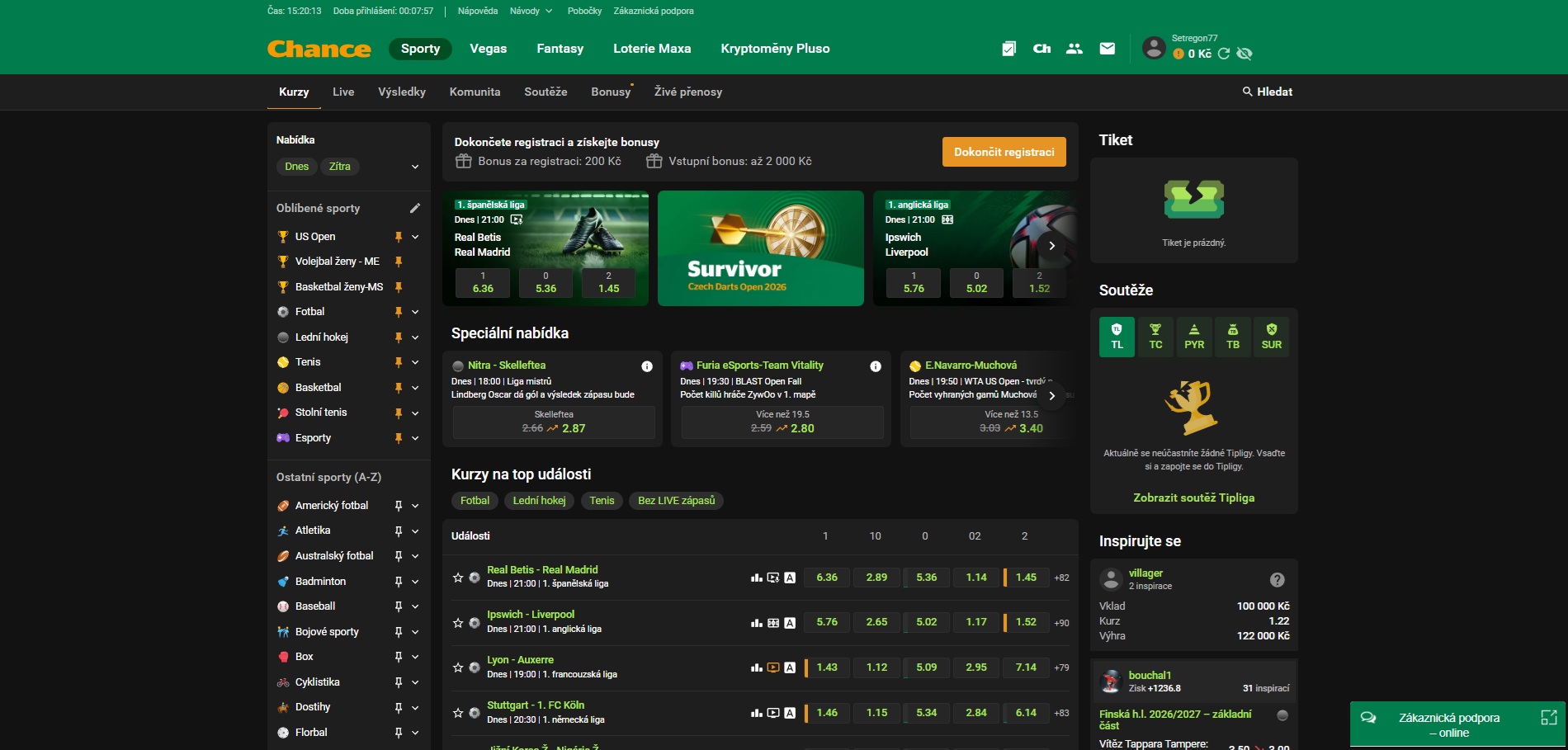The height and width of the screenshot is (750, 1568).
Task: Open the Survivor Czech Darts Open banner
Action: coord(761,248)
